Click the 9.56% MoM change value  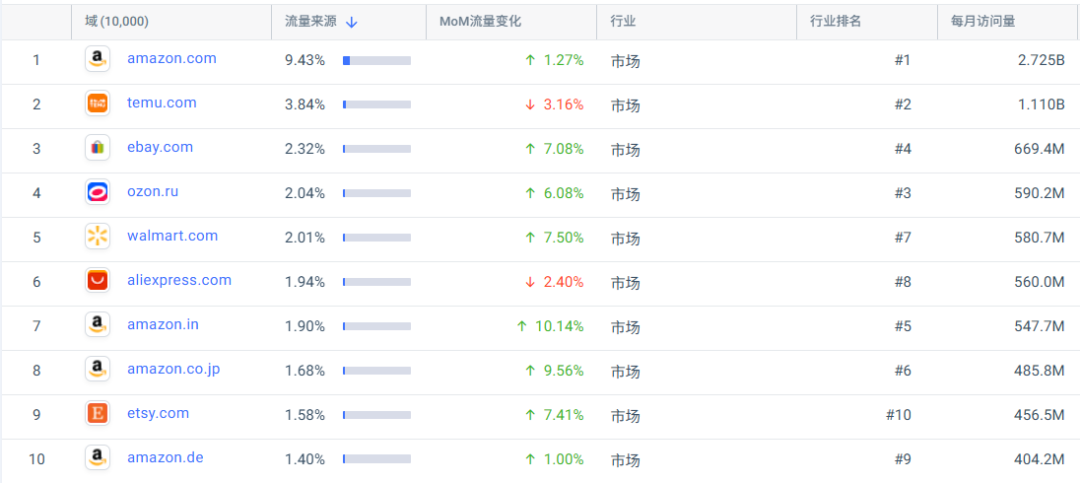(x=563, y=370)
